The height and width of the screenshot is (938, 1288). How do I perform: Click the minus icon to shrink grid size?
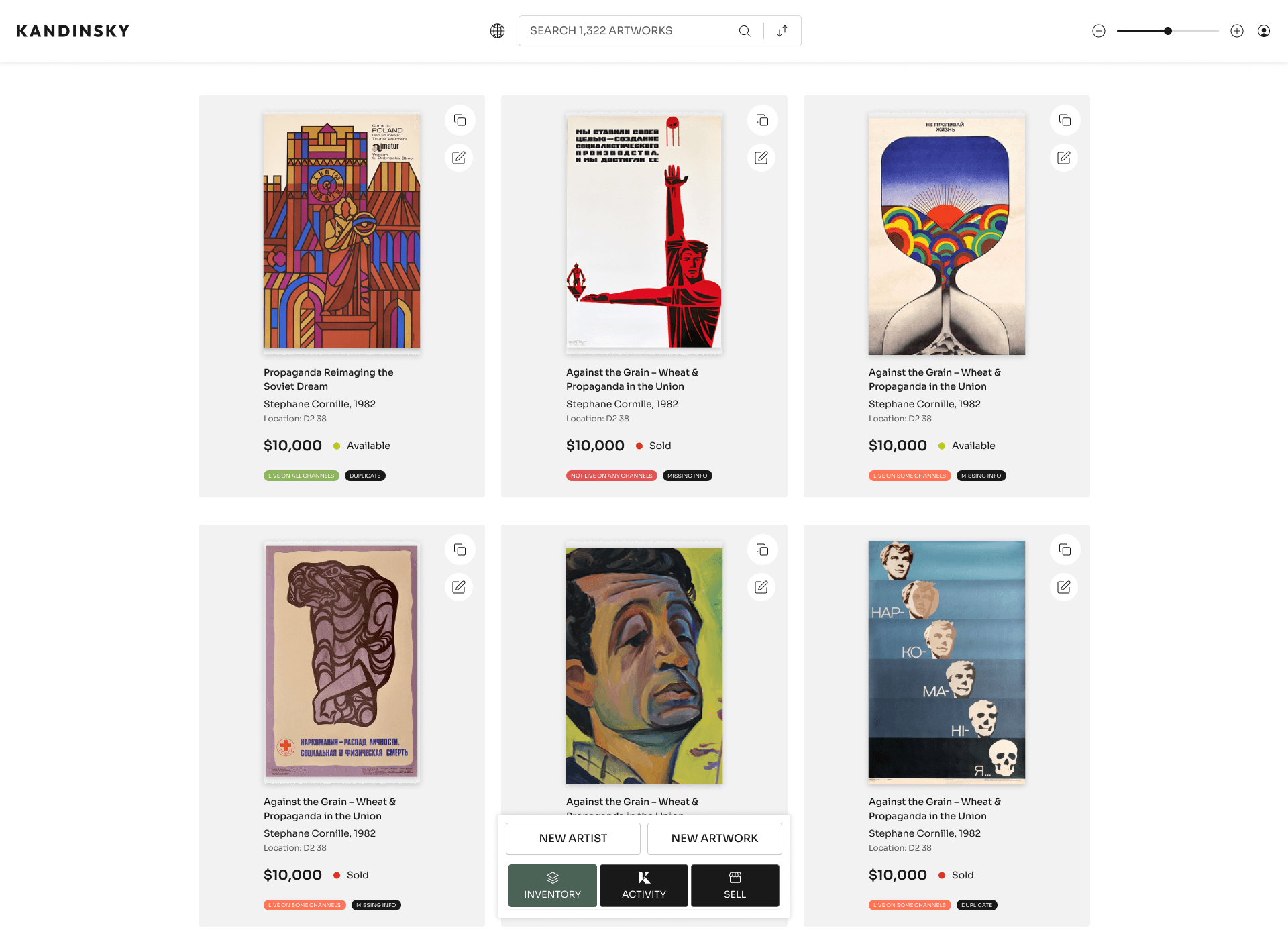click(x=1098, y=30)
